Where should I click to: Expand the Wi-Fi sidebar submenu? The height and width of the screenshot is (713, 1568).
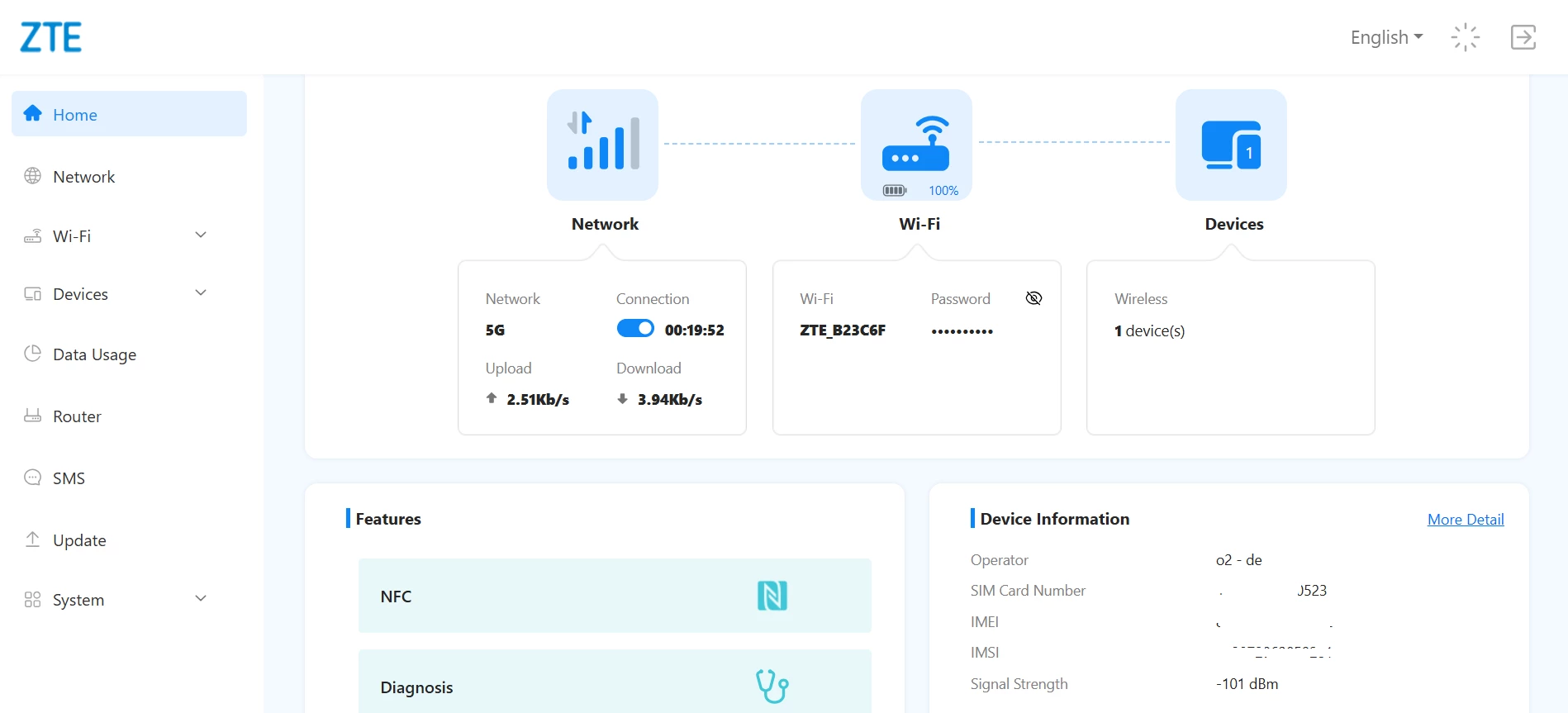[x=201, y=235]
